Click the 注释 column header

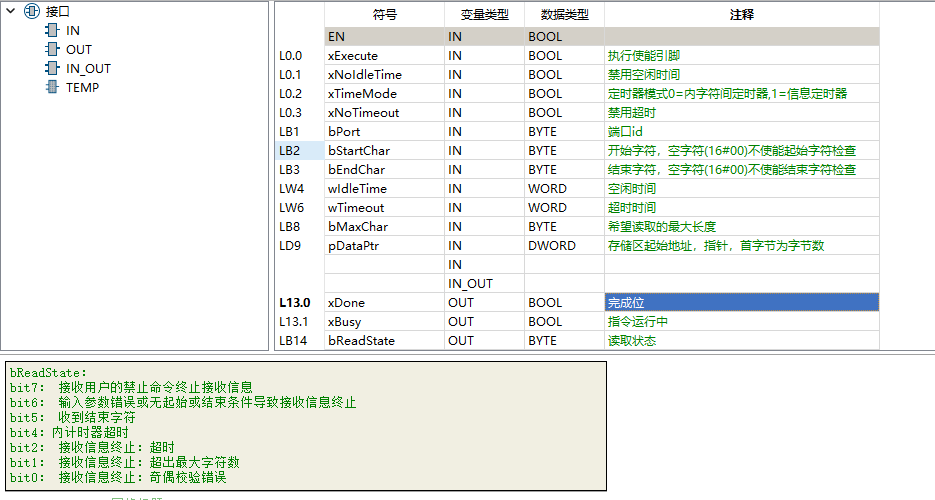point(742,15)
